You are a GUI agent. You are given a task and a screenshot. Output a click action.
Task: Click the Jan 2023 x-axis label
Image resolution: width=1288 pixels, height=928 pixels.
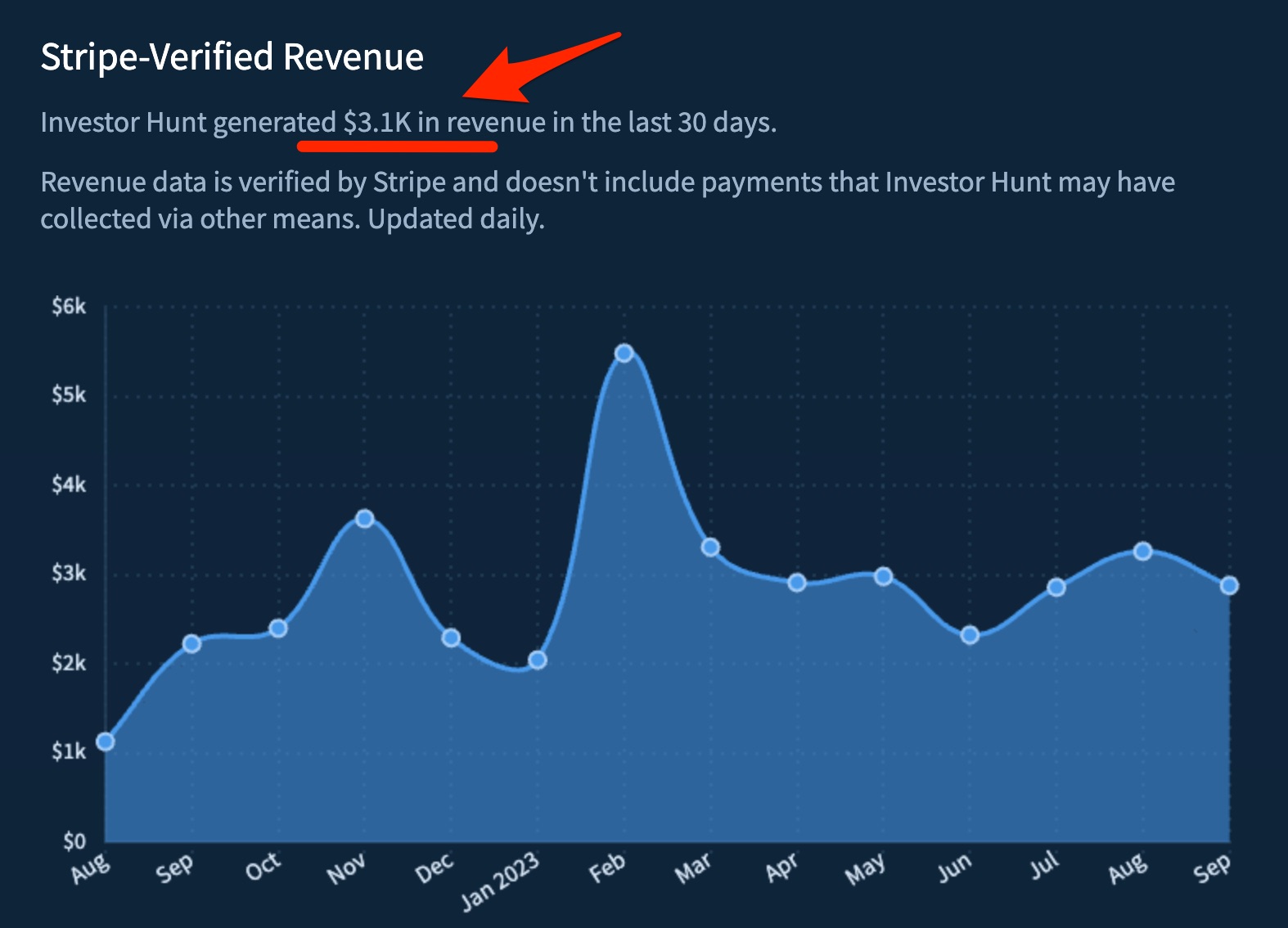500,881
